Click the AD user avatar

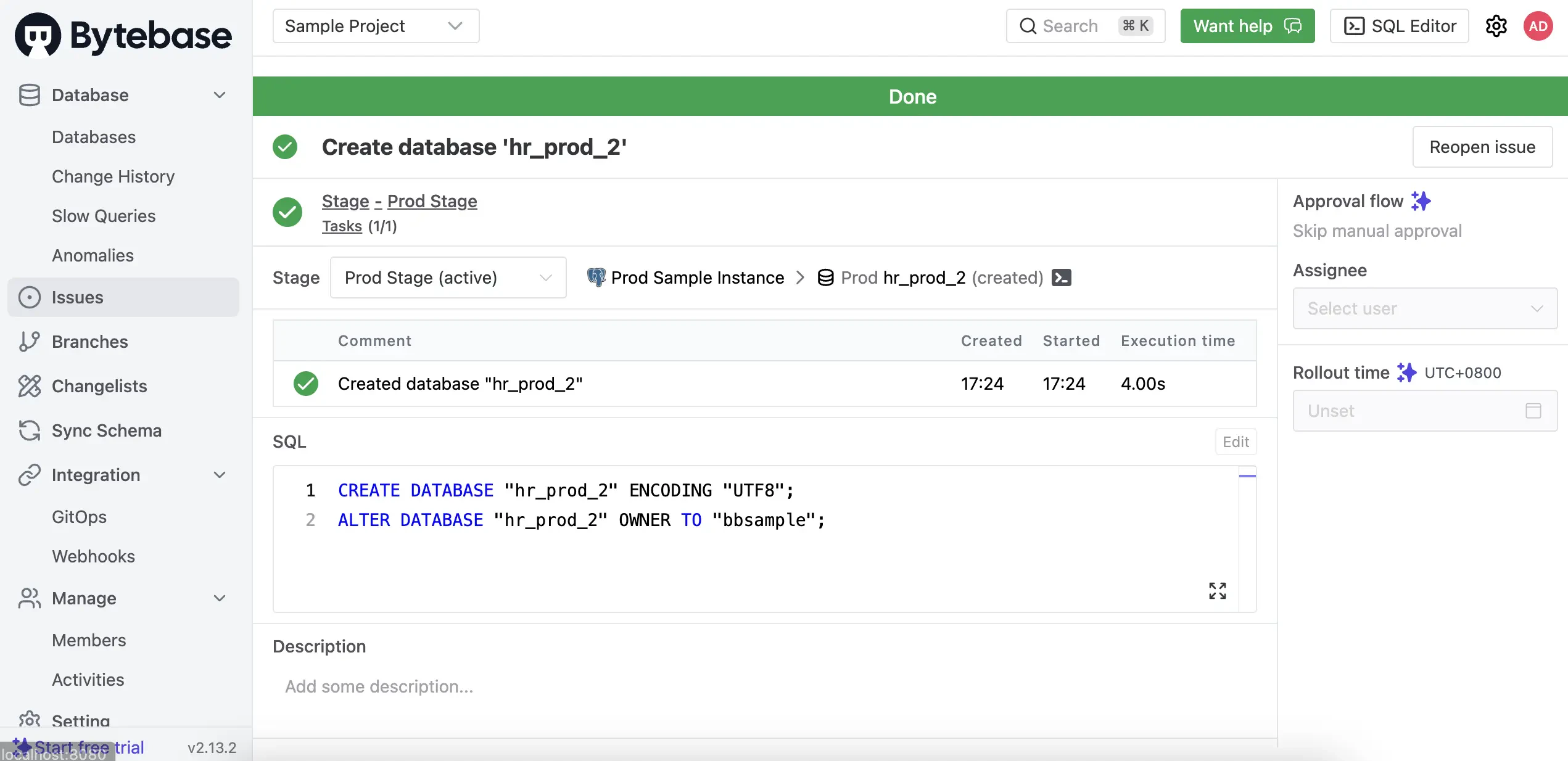[1538, 26]
